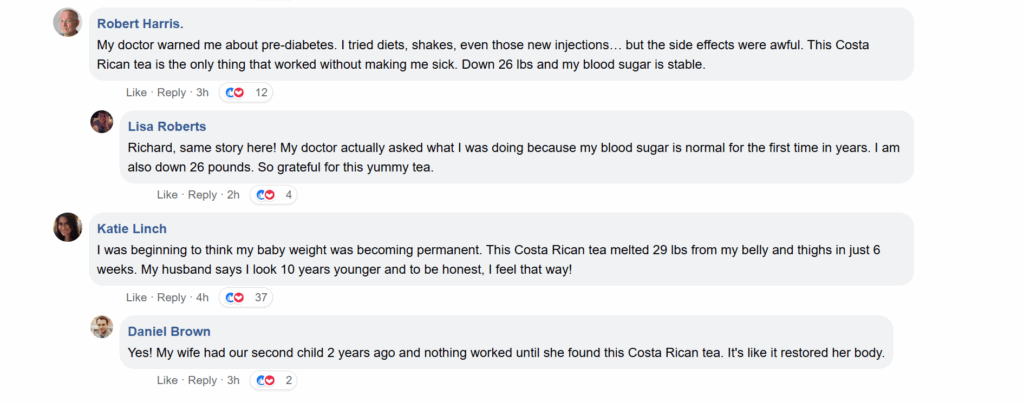
Task: Like Robert Harris's comment
Action: (x=136, y=93)
